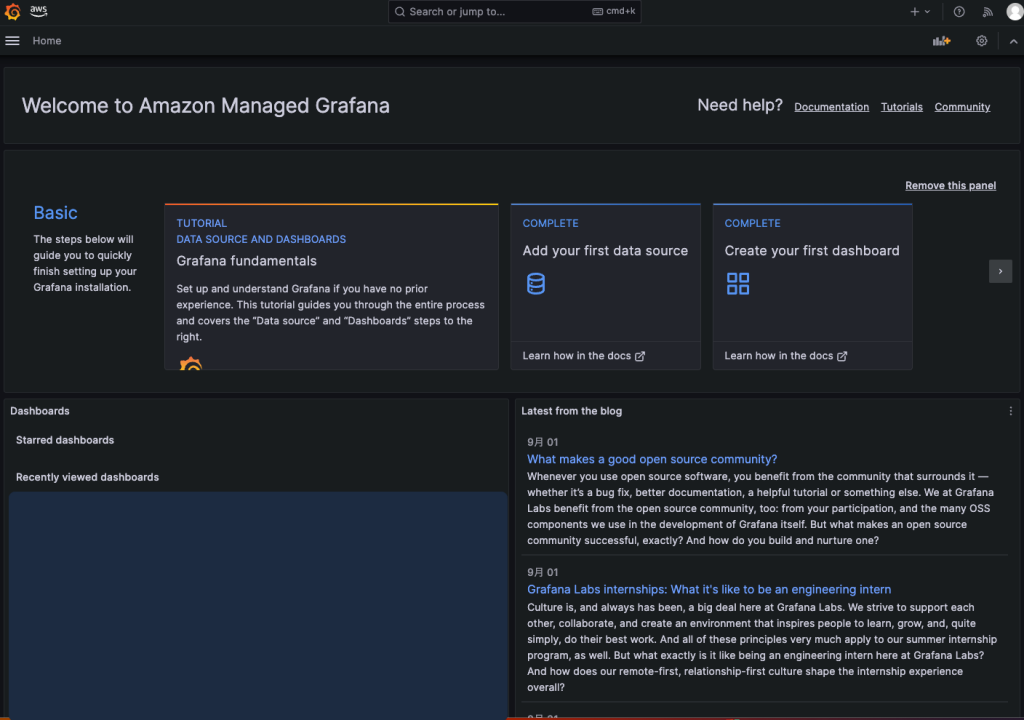Advance the Basic panel carousel with the right arrow
The width and height of the screenshot is (1024, 720).
coord(1000,271)
